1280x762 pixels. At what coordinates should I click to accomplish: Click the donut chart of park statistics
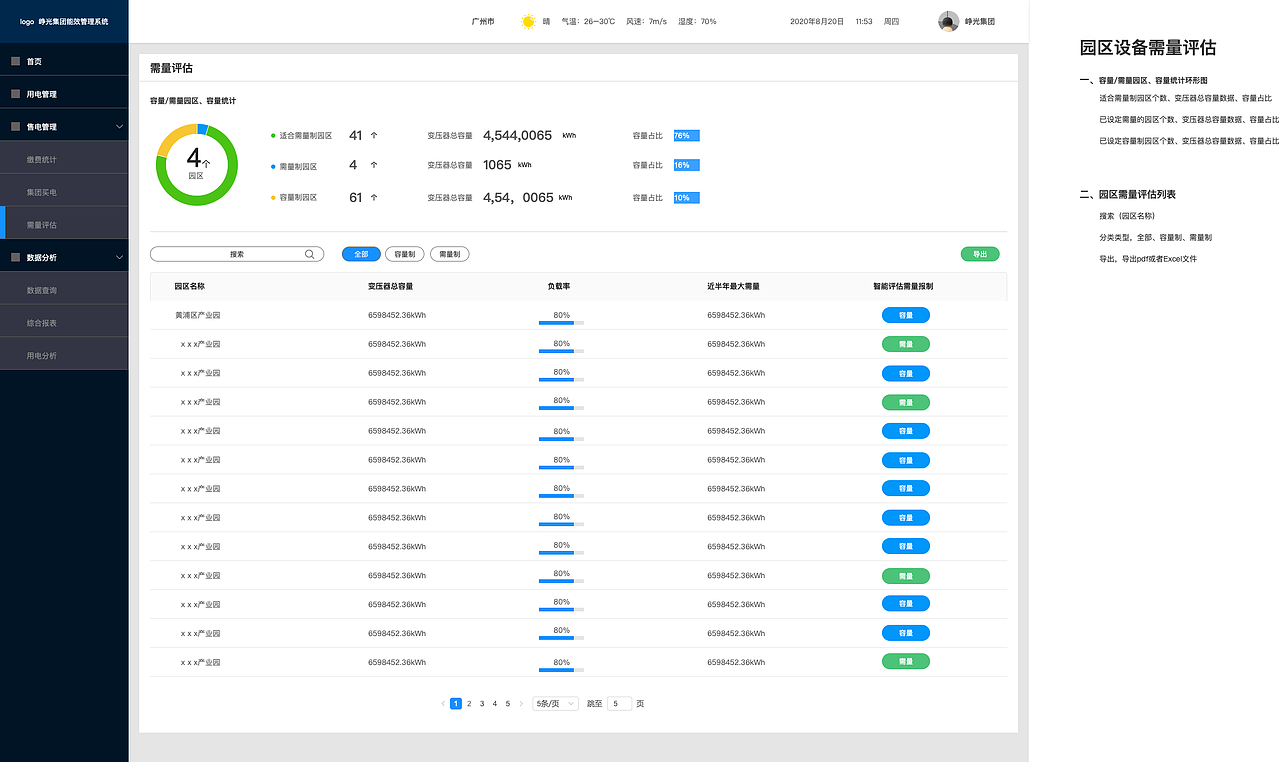(x=197, y=165)
